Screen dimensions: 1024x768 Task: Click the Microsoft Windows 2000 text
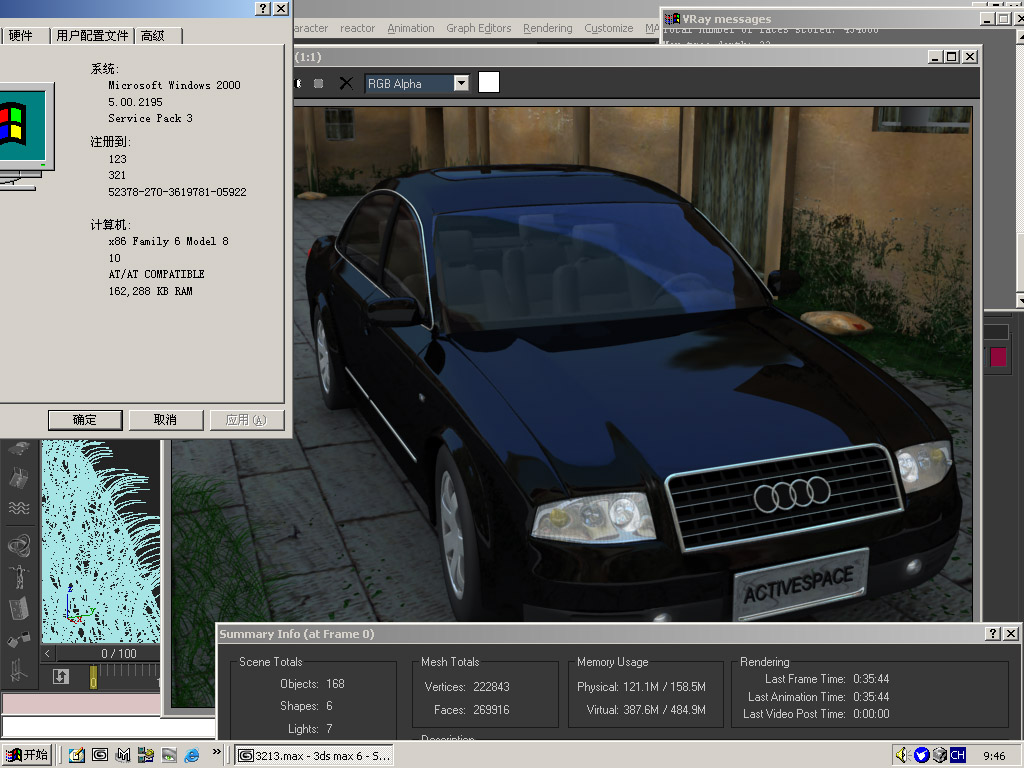click(174, 86)
